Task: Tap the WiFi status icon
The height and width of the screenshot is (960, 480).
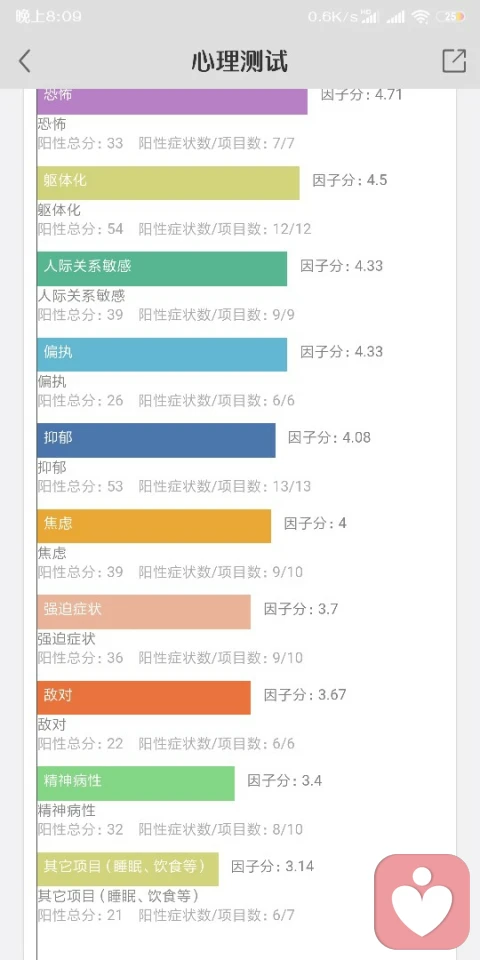Action: 421,17
